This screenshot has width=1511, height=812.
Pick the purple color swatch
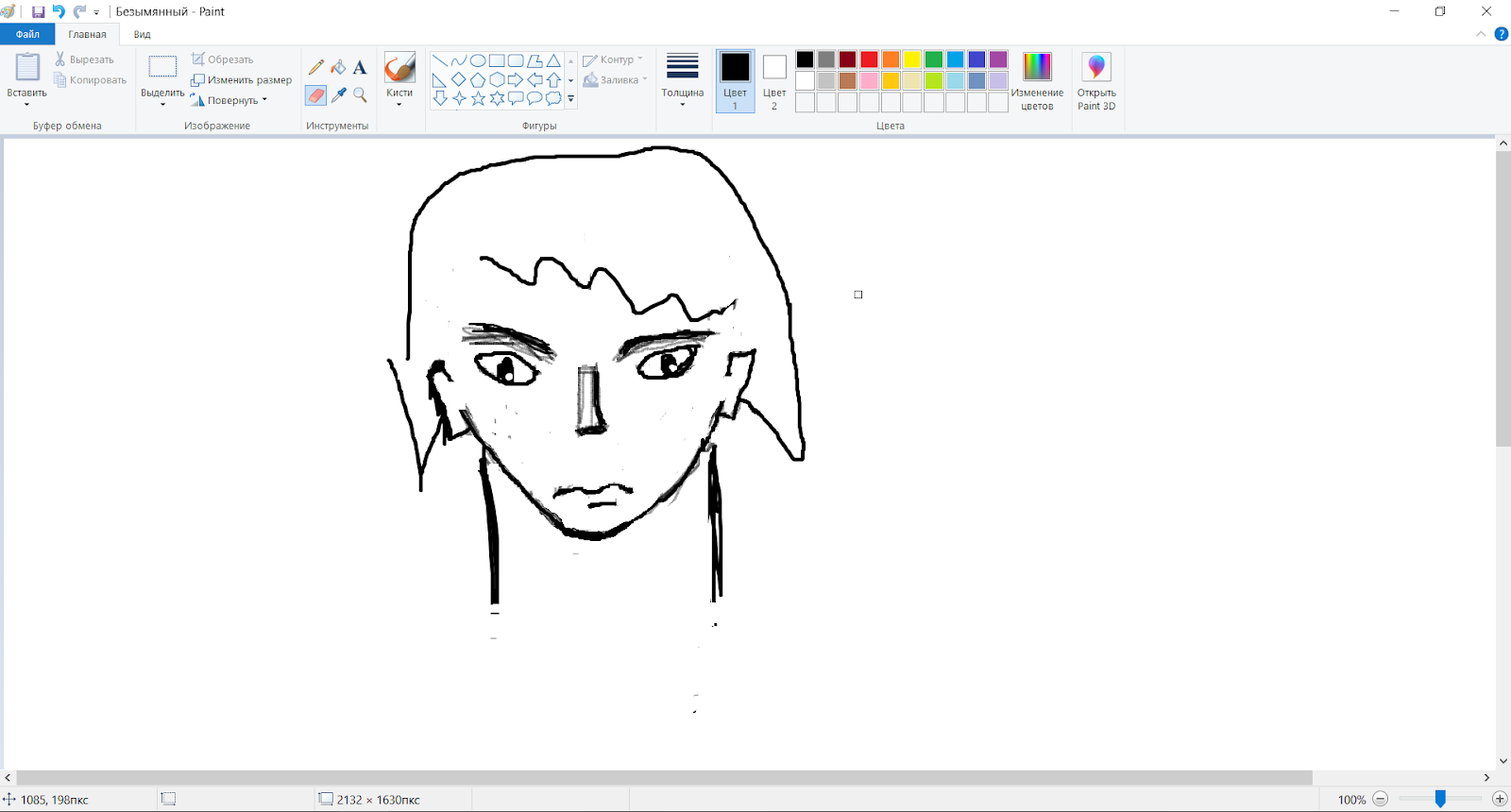pos(998,59)
